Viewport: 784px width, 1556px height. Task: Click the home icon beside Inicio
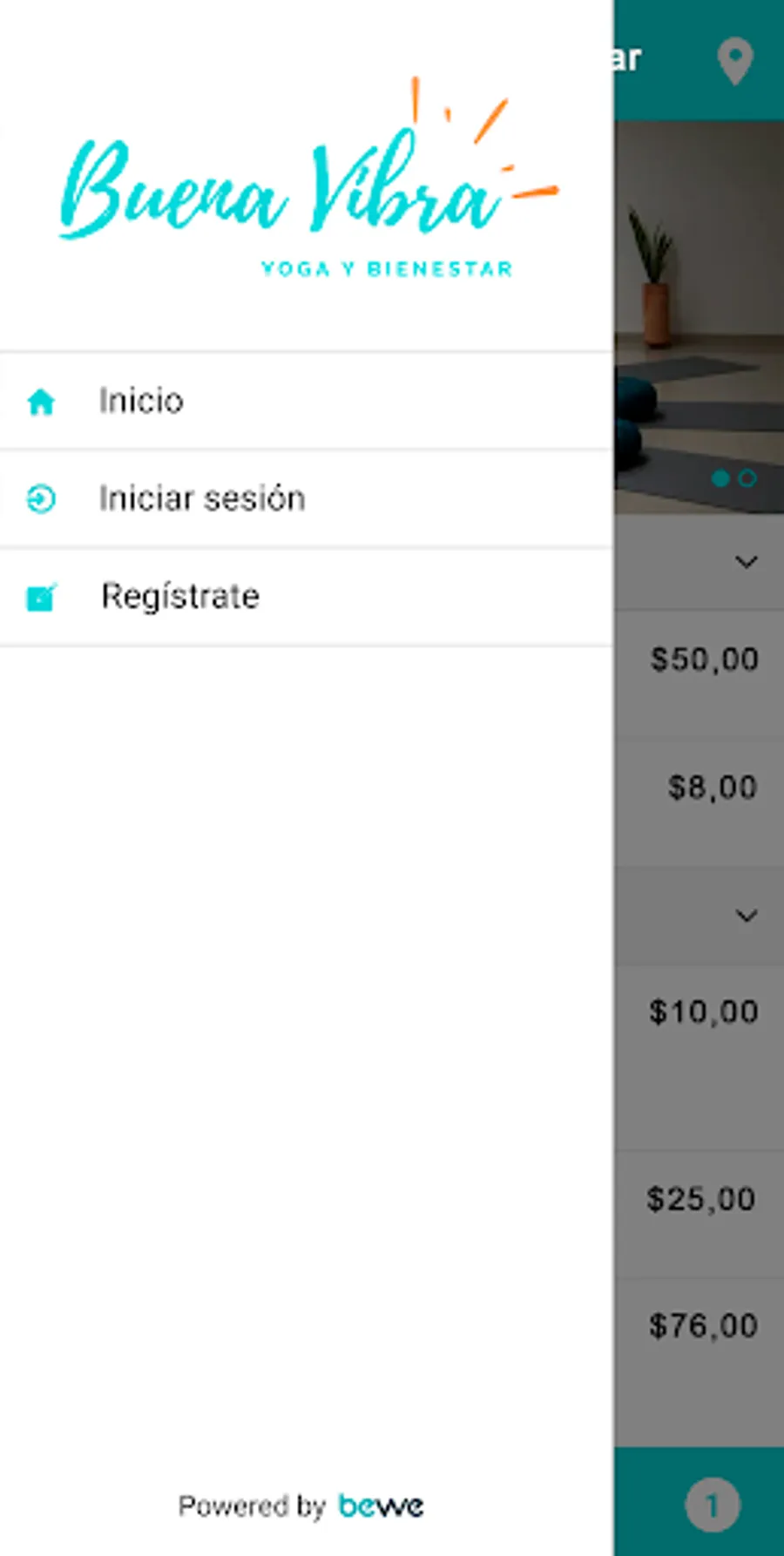(x=41, y=402)
